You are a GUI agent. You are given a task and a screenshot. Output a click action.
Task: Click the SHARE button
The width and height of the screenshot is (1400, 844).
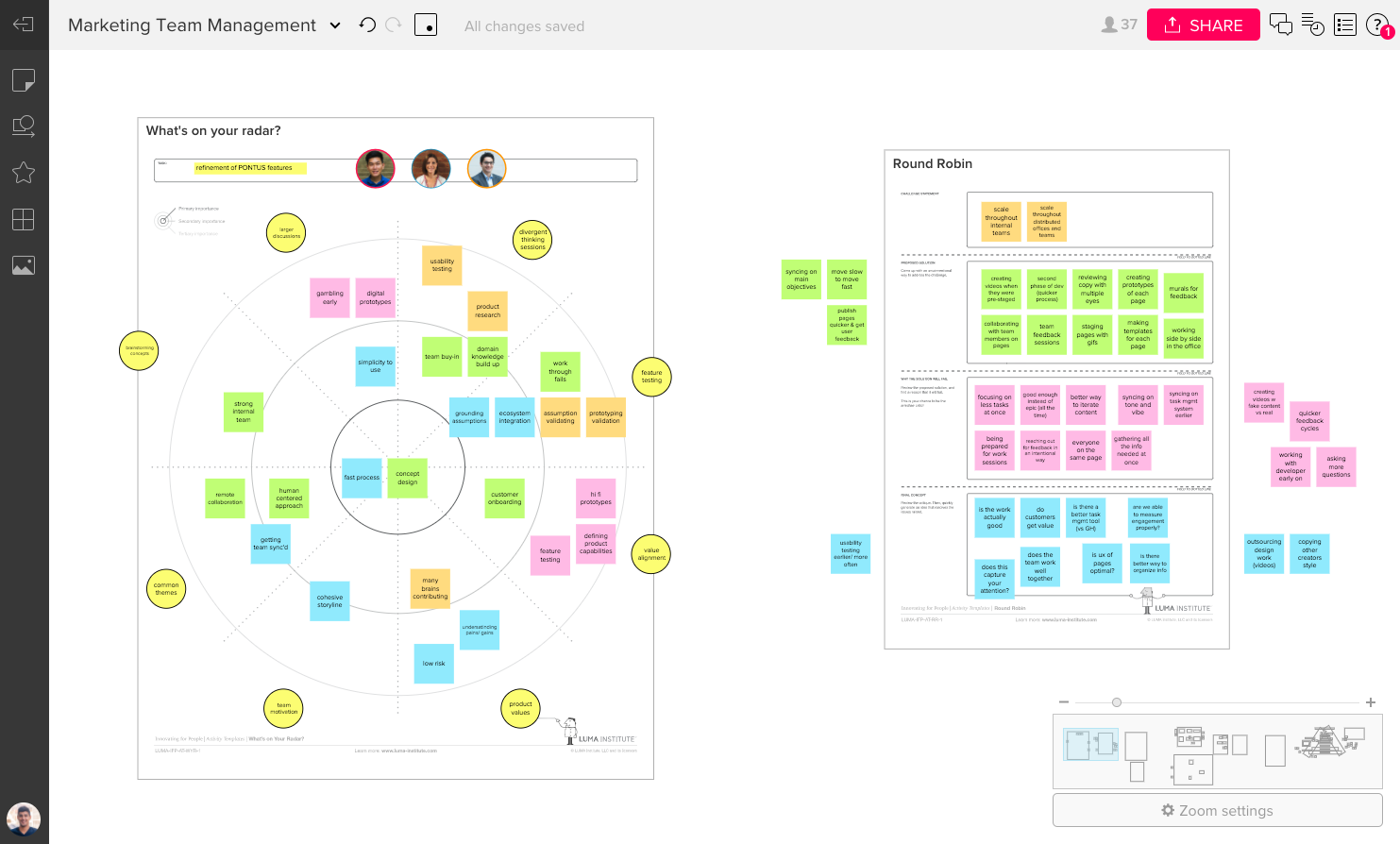click(x=1203, y=25)
